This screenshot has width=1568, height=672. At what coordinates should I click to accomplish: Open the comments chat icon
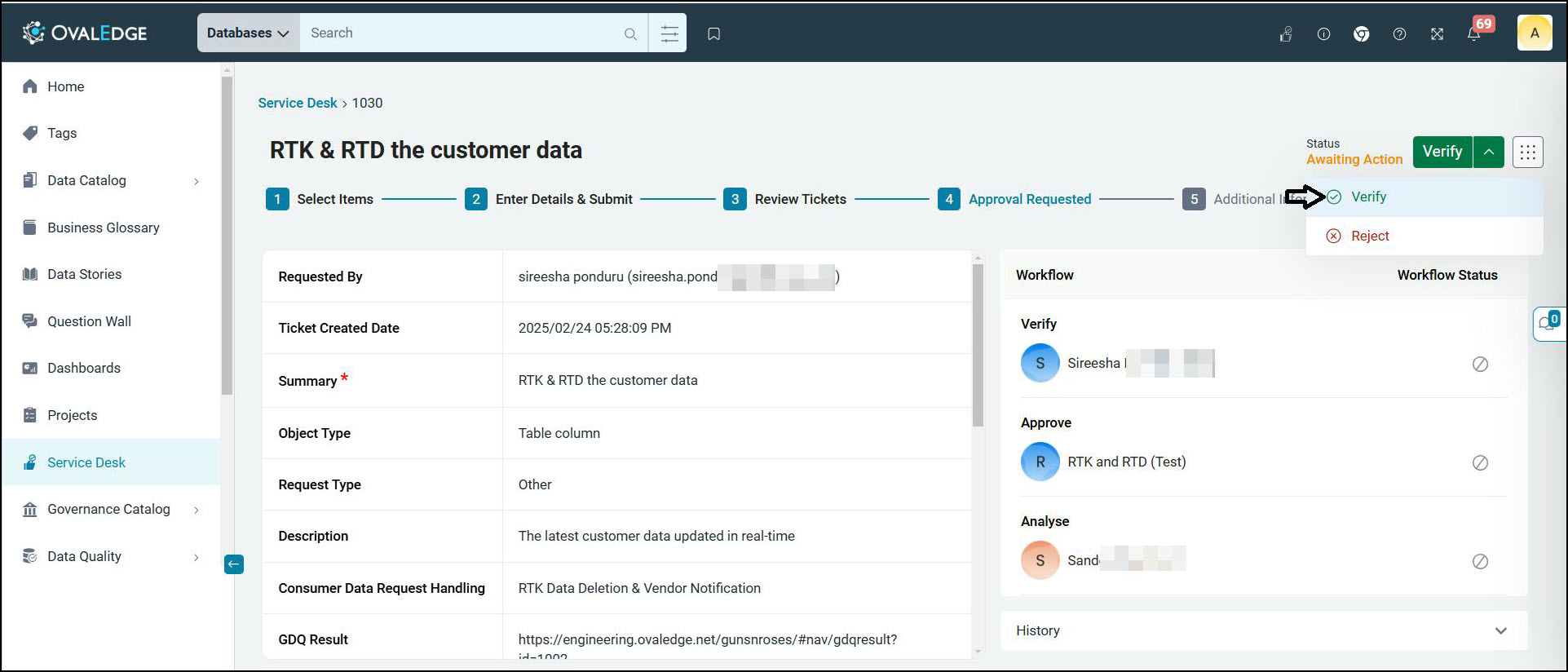1548,324
